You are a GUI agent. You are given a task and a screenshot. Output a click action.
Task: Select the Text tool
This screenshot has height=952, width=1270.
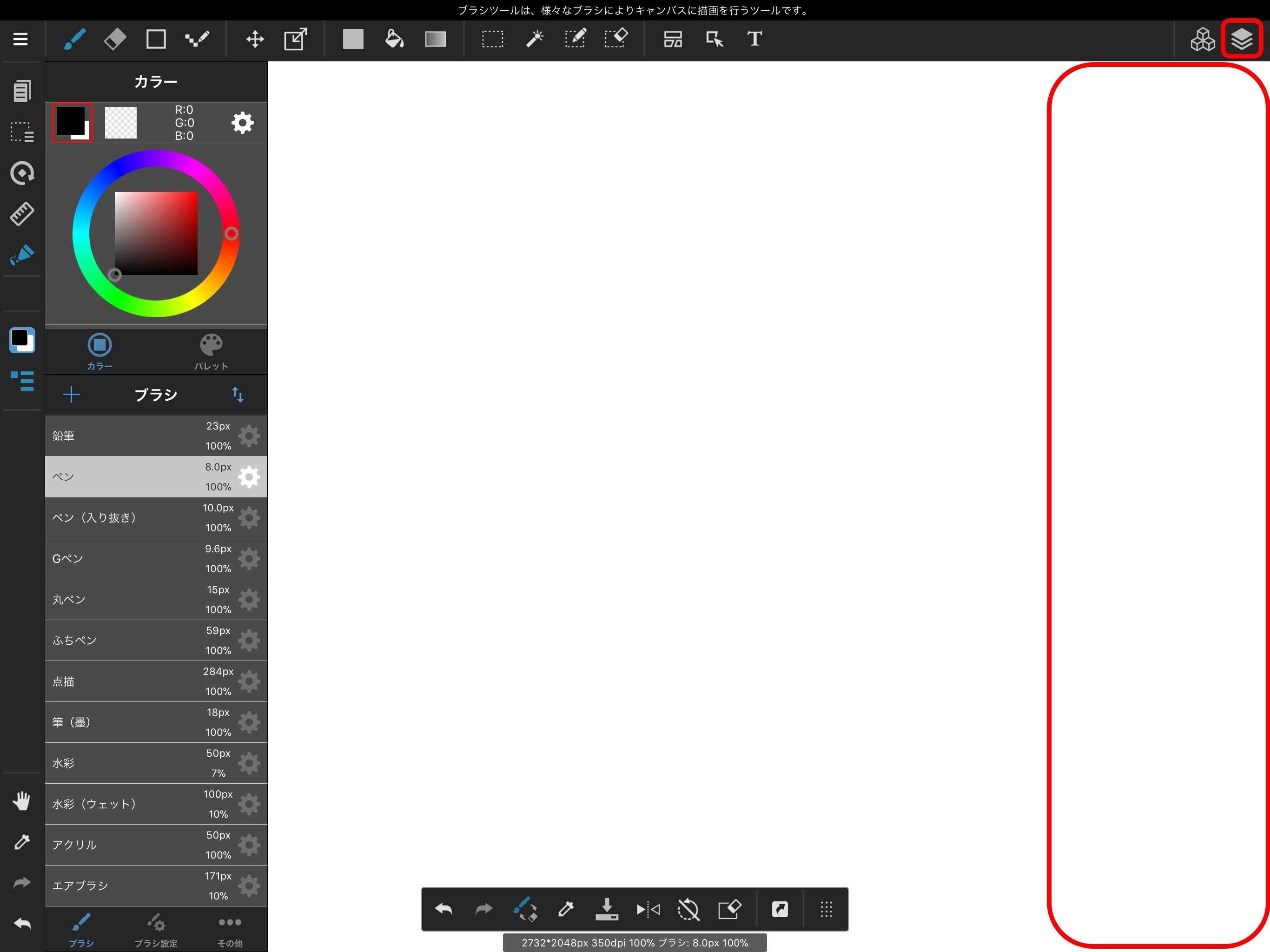click(x=755, y=39)
